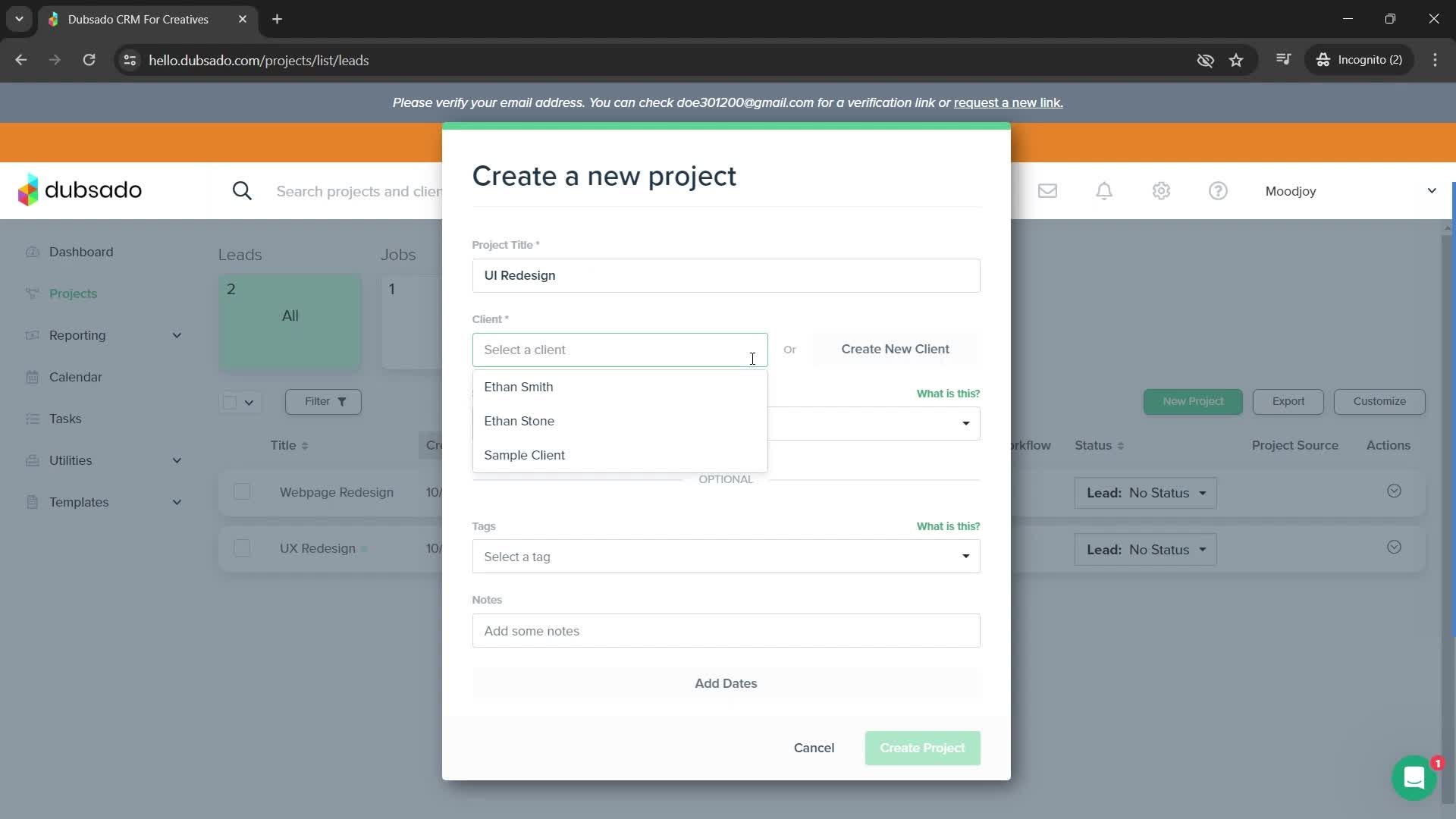
Task: Click the Create Project button
Action: pos(922,748)
